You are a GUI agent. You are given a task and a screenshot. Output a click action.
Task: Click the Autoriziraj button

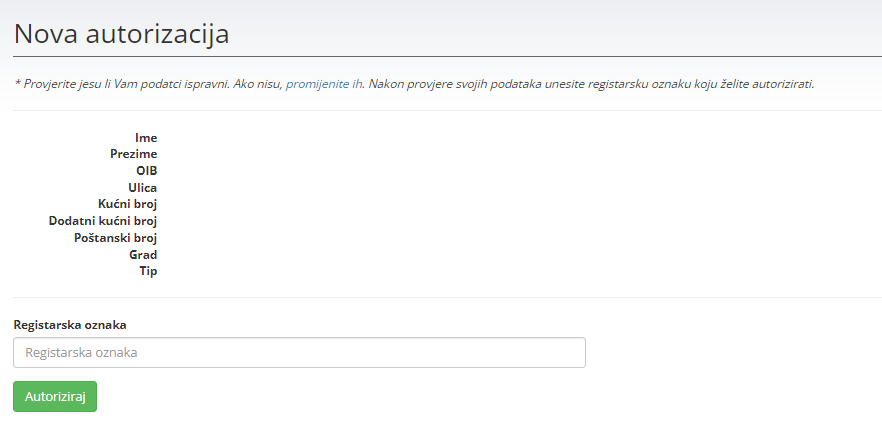click(55, 397)
